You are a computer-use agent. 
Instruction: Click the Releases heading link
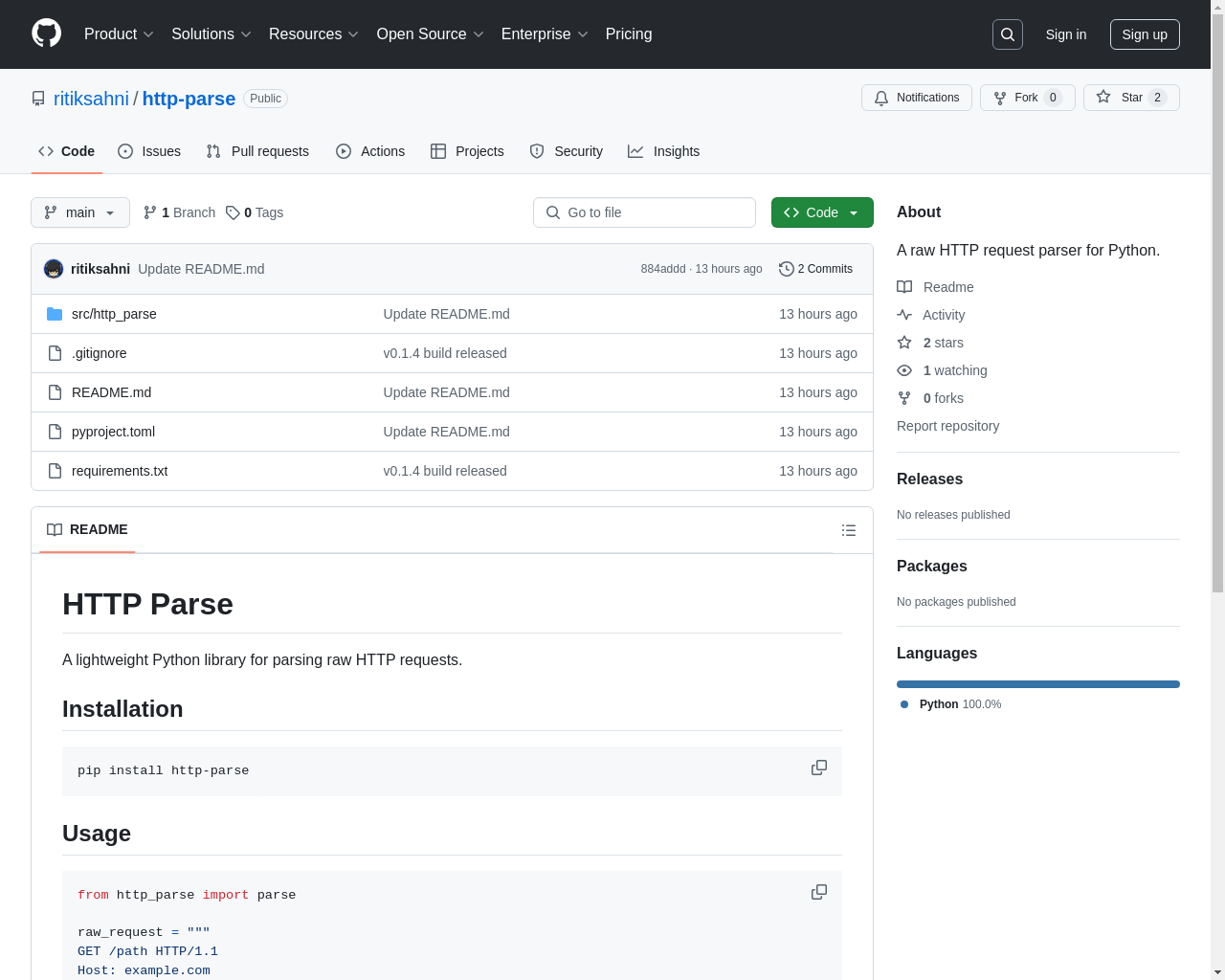929,479
